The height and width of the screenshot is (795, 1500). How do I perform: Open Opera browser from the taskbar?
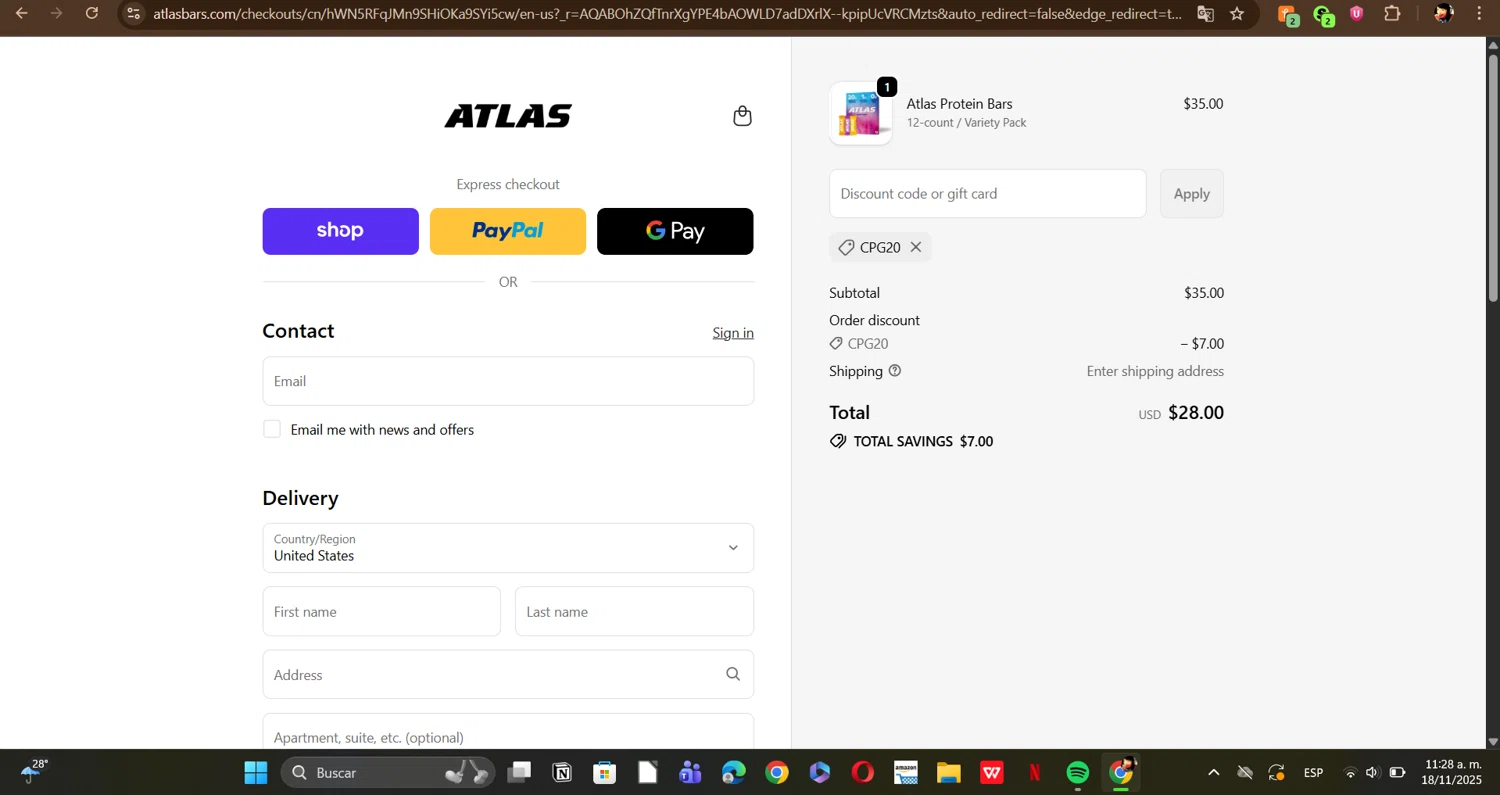click(862, 773)
